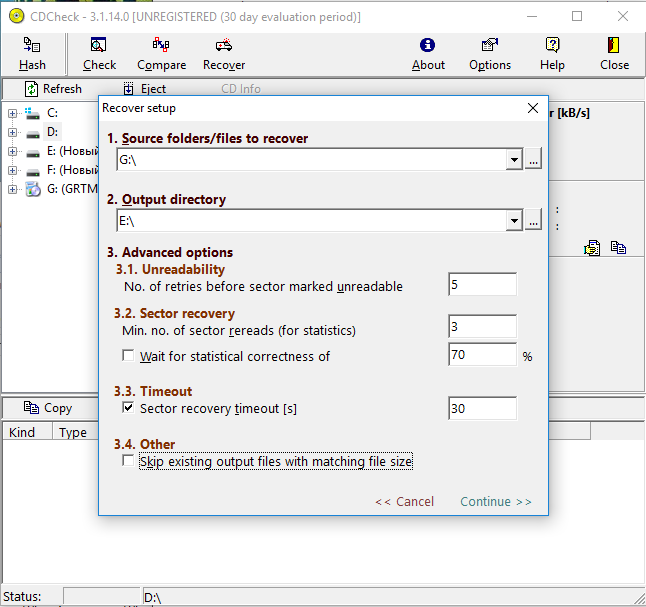Close the Recover setup dialog
646x607 pixels.
click(x=533, y=108)
